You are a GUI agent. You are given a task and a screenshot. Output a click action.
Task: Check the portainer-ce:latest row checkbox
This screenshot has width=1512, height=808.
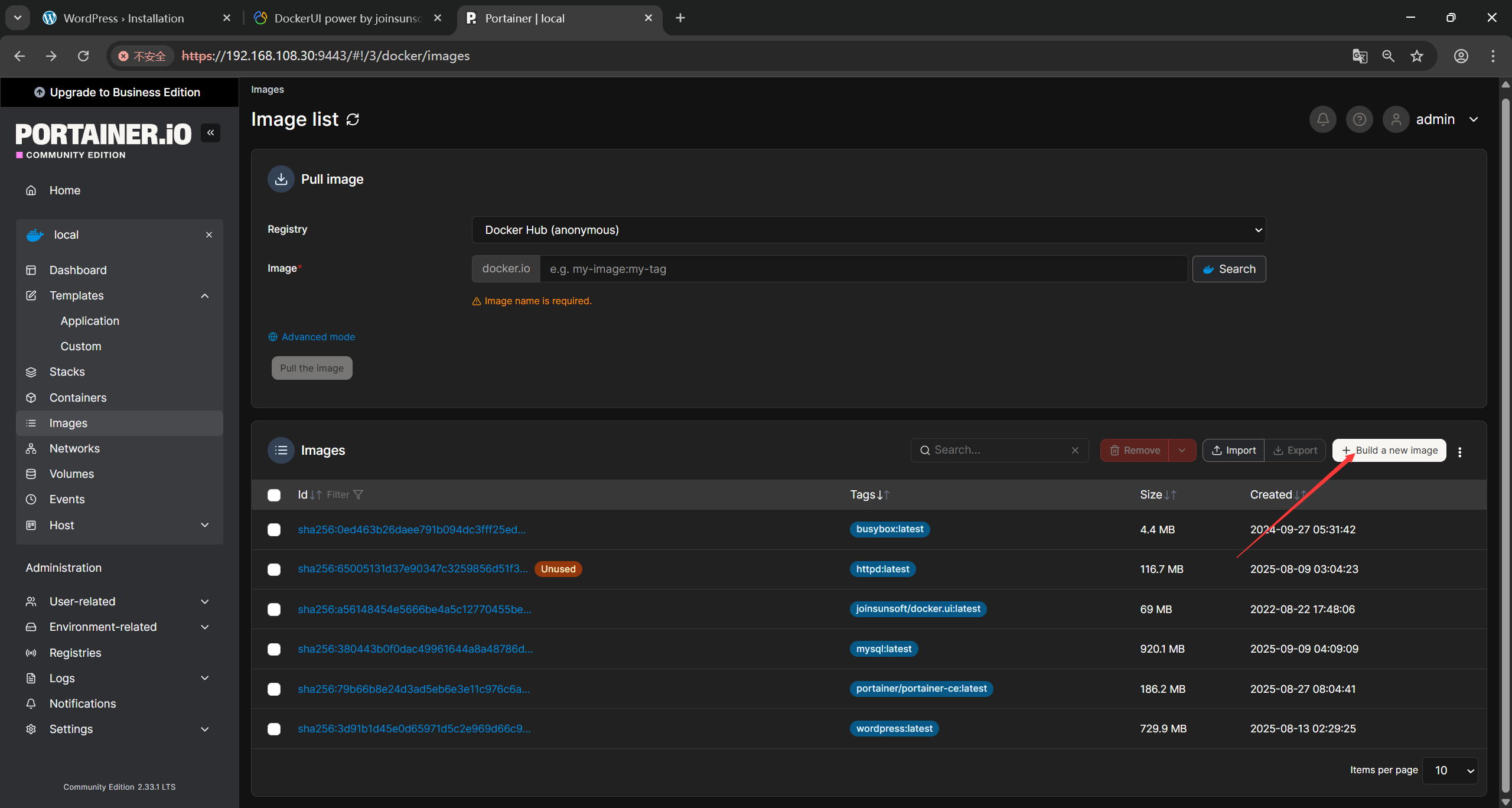[x=274, y=689]
